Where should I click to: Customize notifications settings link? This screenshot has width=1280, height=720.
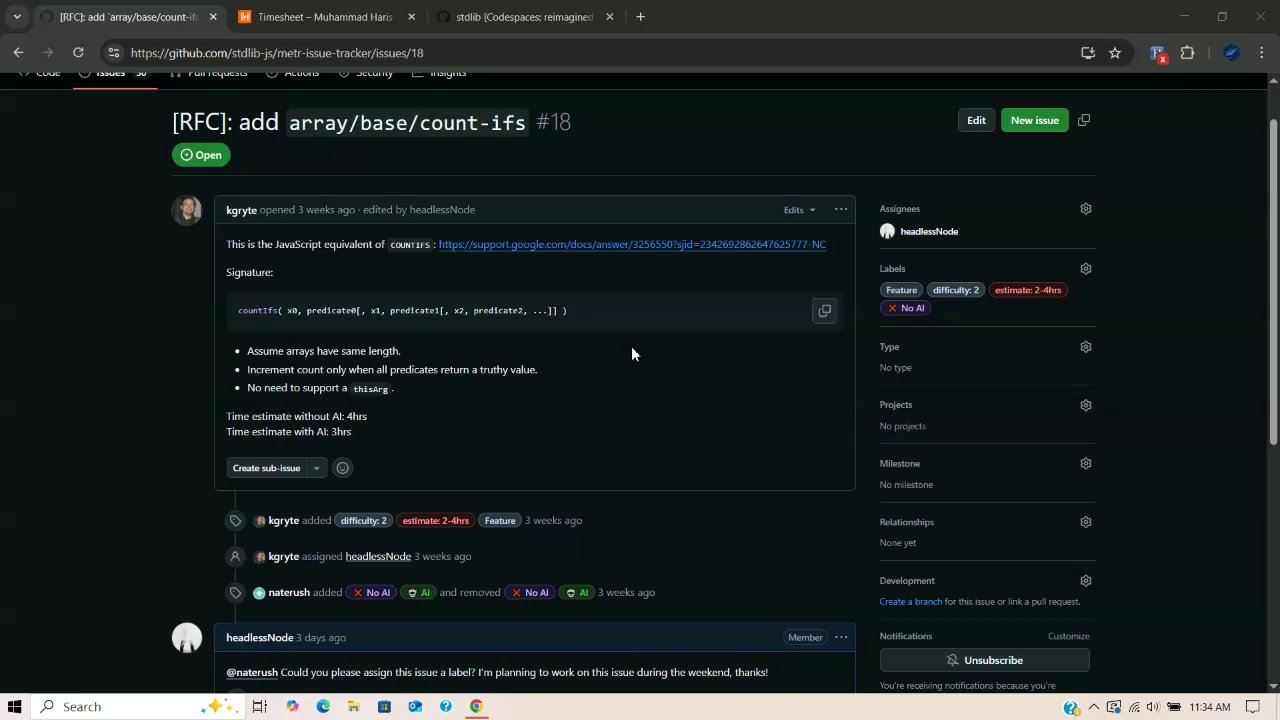[1068, 636]
